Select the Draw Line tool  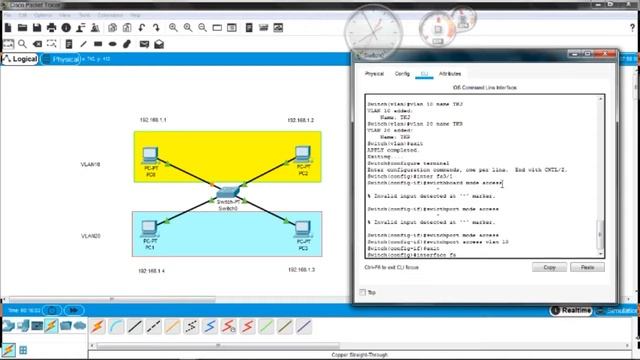pyautogui.click(x=83, y=44)
